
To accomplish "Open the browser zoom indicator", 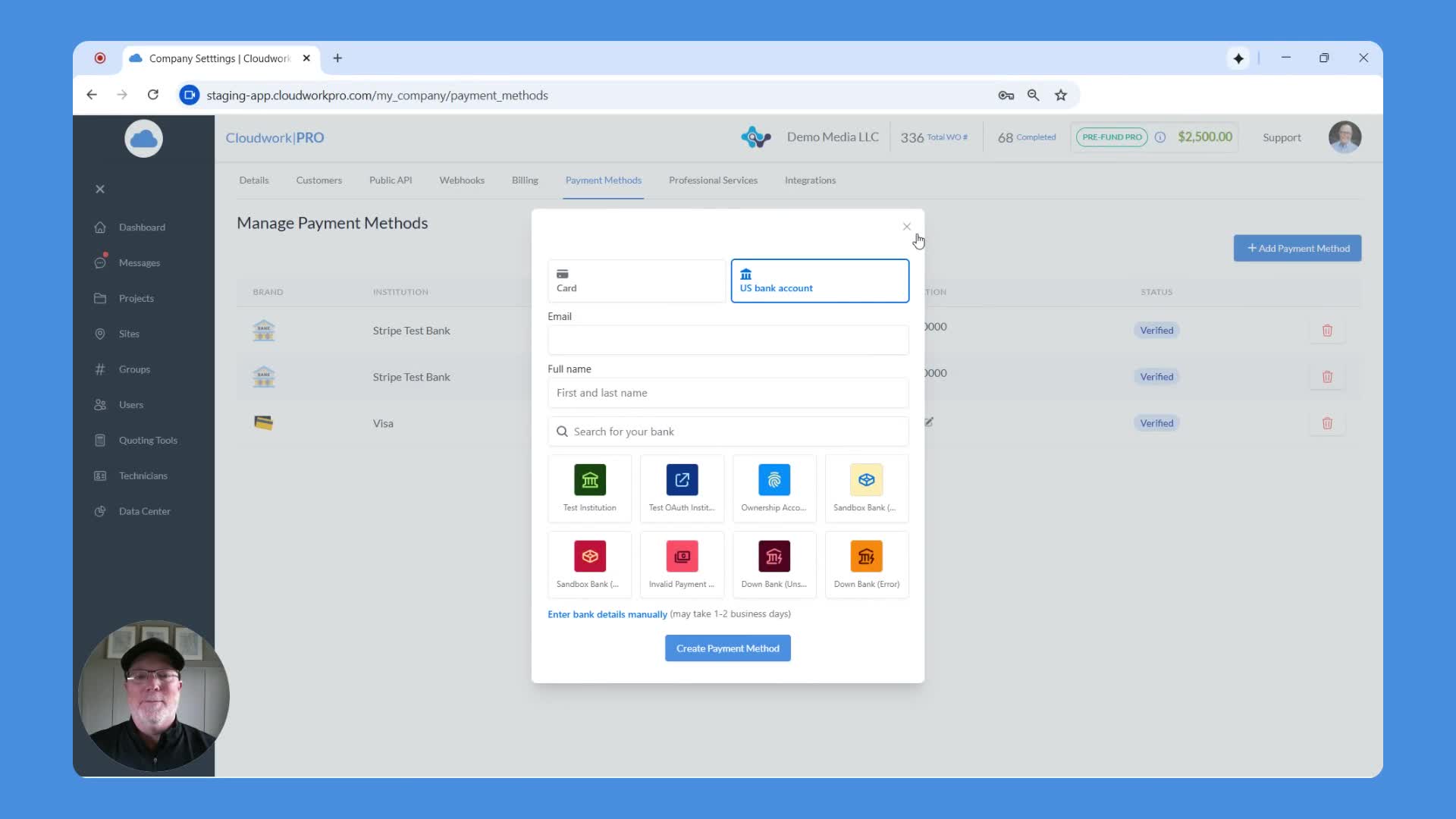I will [x=1033, y=95].
